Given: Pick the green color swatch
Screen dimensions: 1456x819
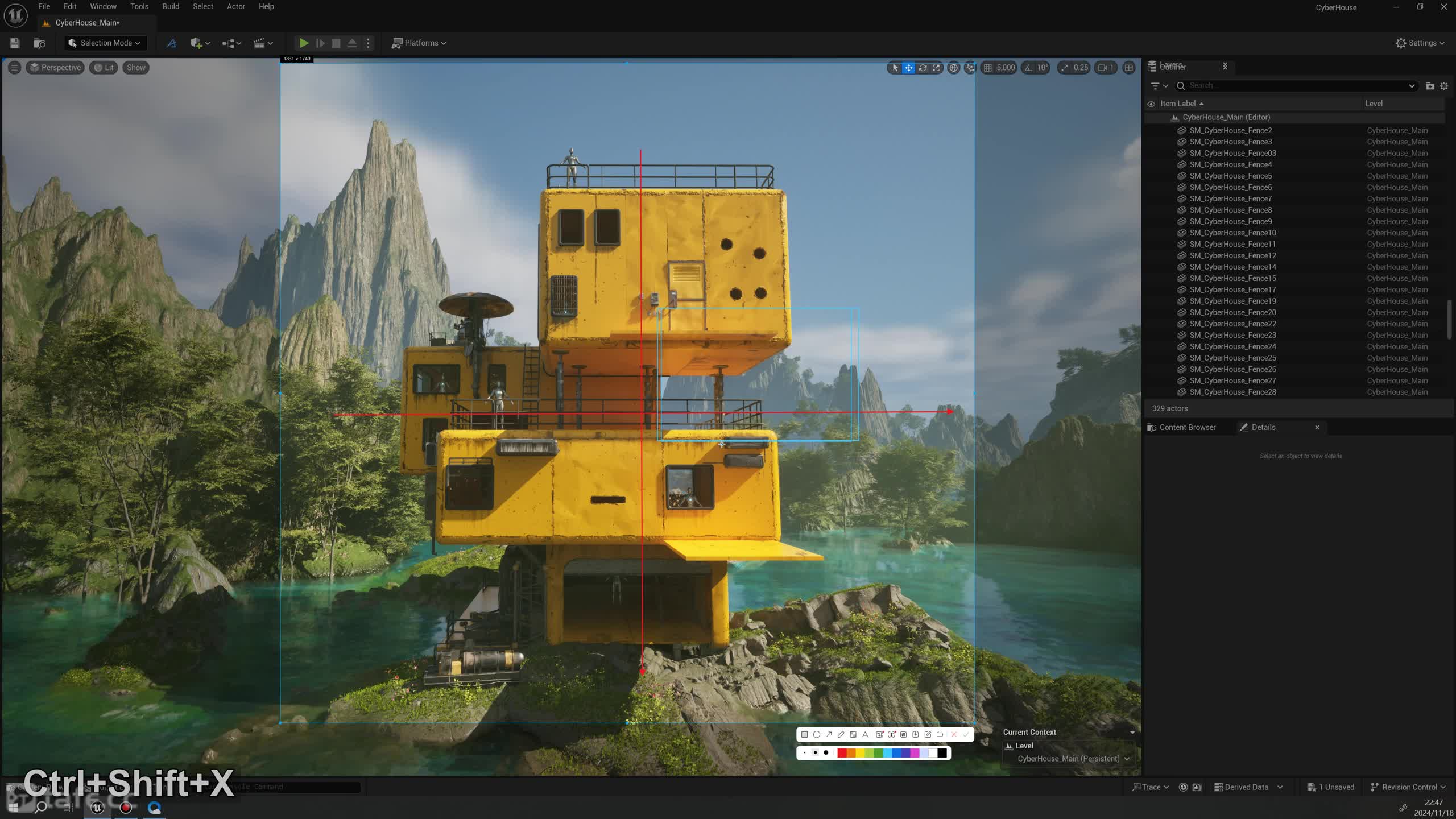Looking at the screenshot, I should point(878,753).
